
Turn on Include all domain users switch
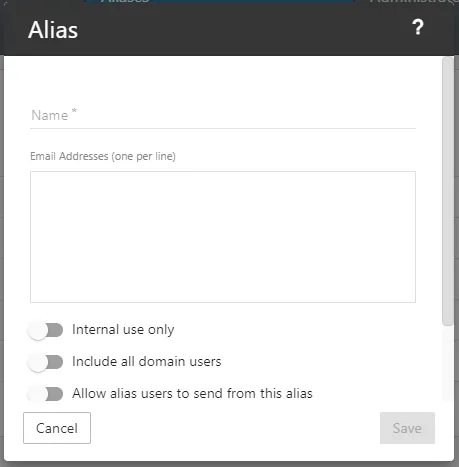pyautogui.click(x=45, y=362)
